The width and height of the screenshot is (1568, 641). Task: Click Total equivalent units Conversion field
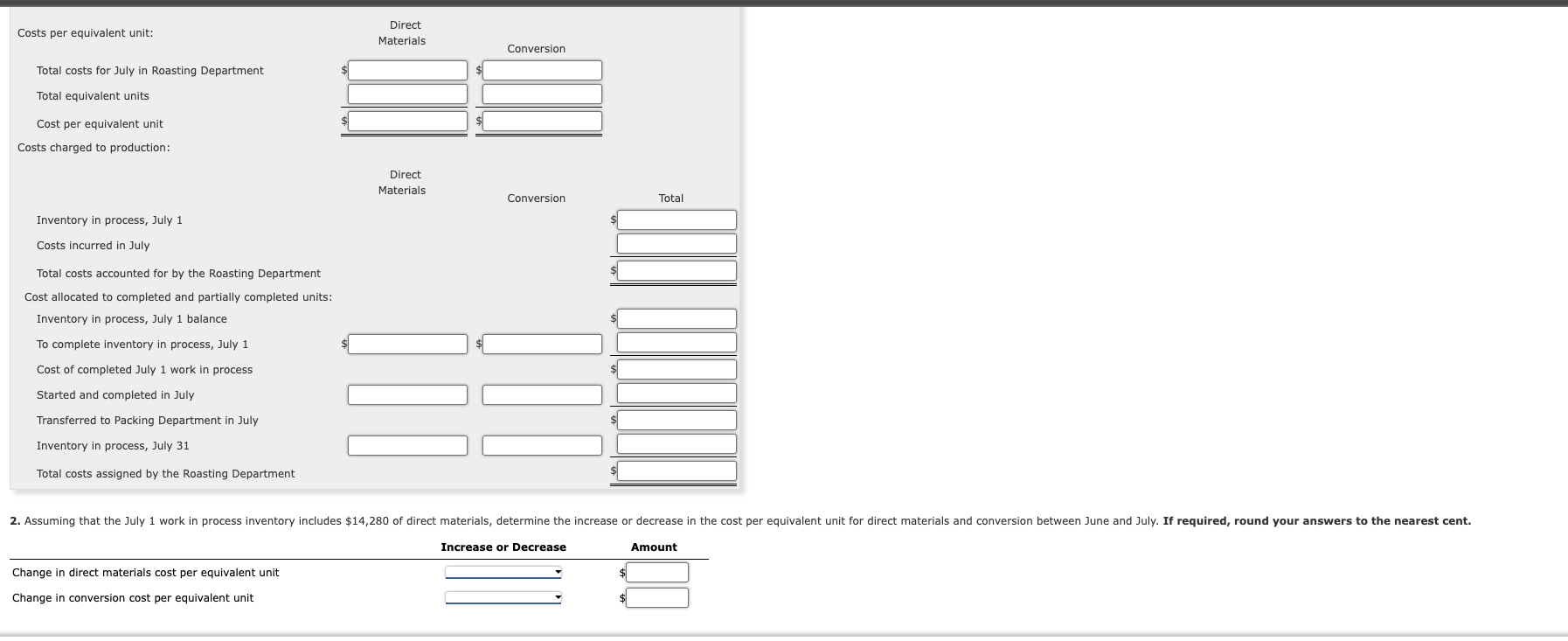coord(542,94)
